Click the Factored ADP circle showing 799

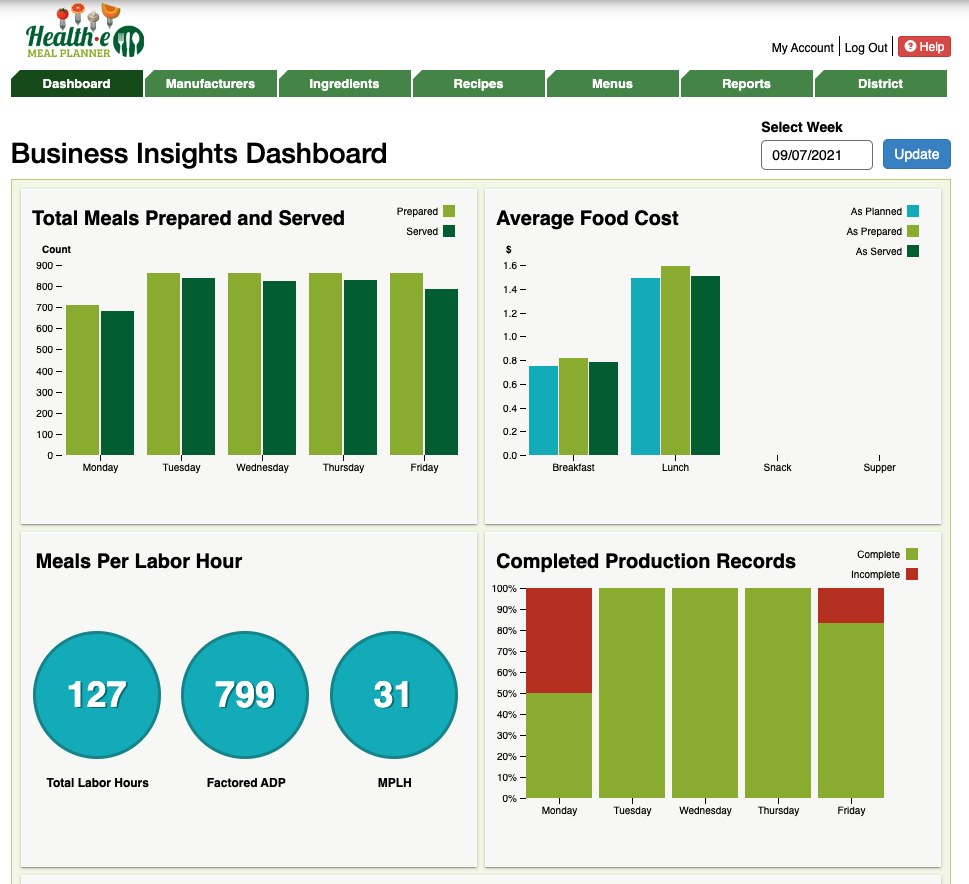click(245, 695)
